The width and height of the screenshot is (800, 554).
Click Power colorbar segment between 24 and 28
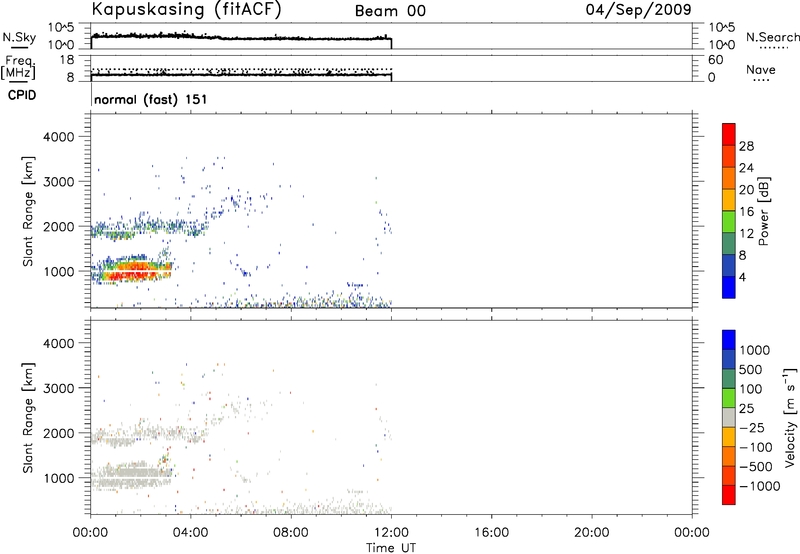point(729,156)
